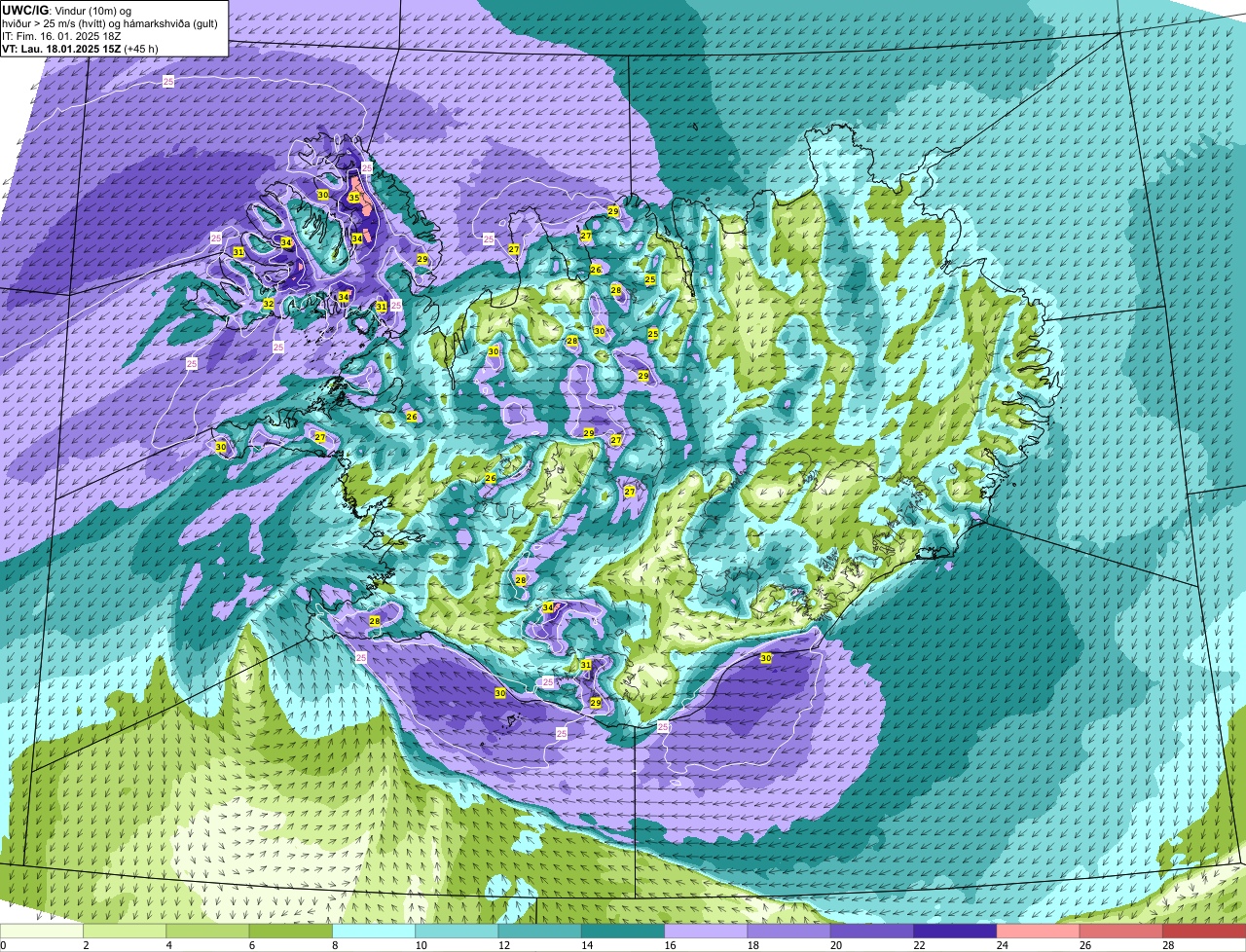Click the 16–18 m/s light lavender swatch
Image resolution: width=1246 pixels, height=952 pixels.
[706, 931]
